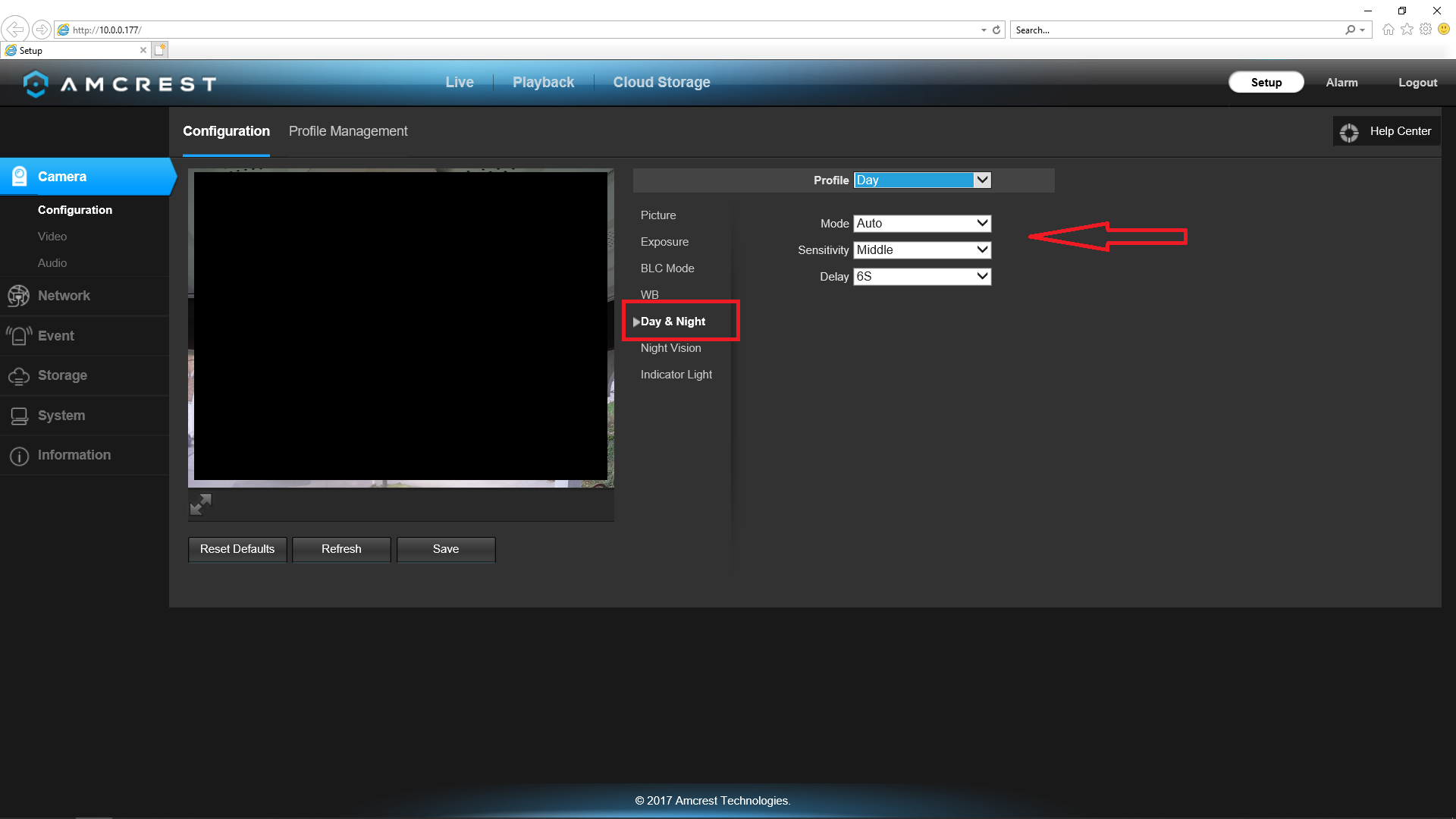Open the Event alarm icon
This screenshot has width=1456, height=819.
[x=19, y=335]
